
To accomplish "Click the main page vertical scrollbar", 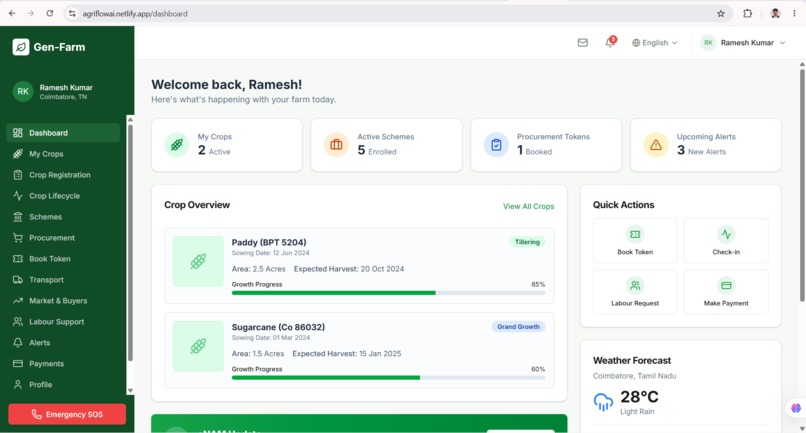I will (x=802, y=185).
